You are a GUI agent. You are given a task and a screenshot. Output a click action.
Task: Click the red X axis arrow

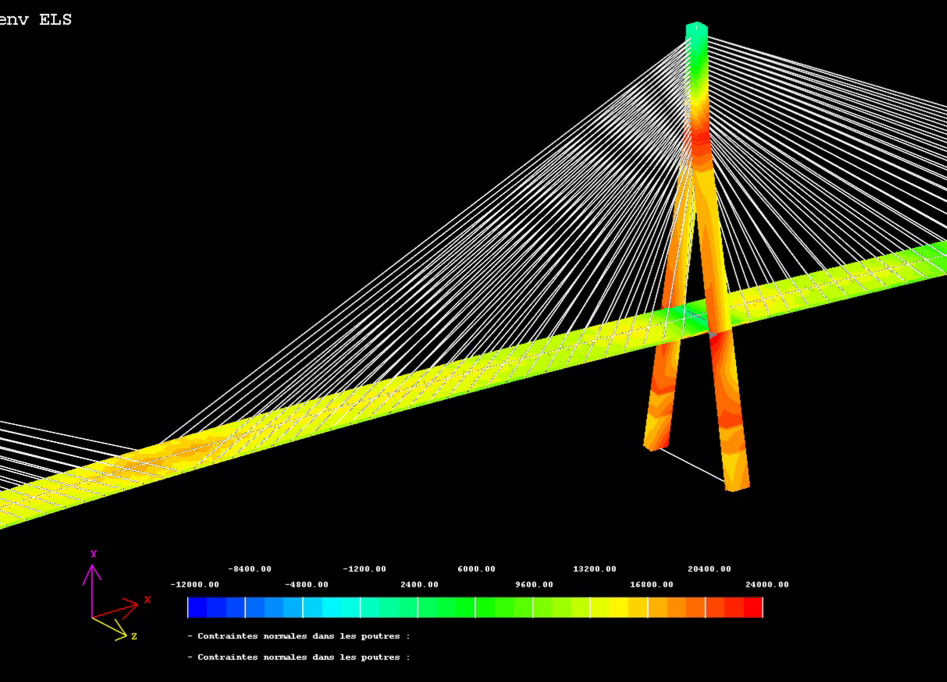click(x=116, y=609)
